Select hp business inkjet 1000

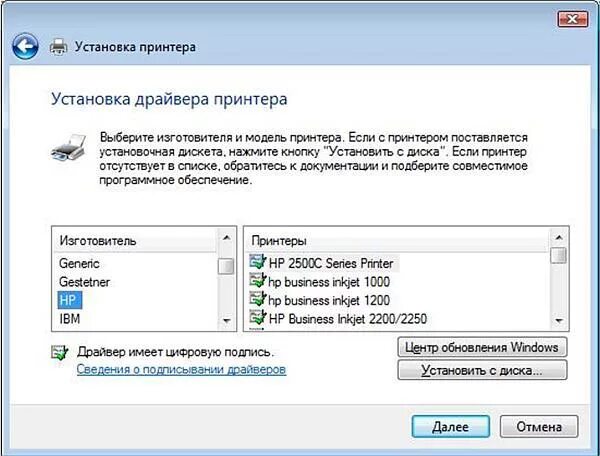click(329, 282)
